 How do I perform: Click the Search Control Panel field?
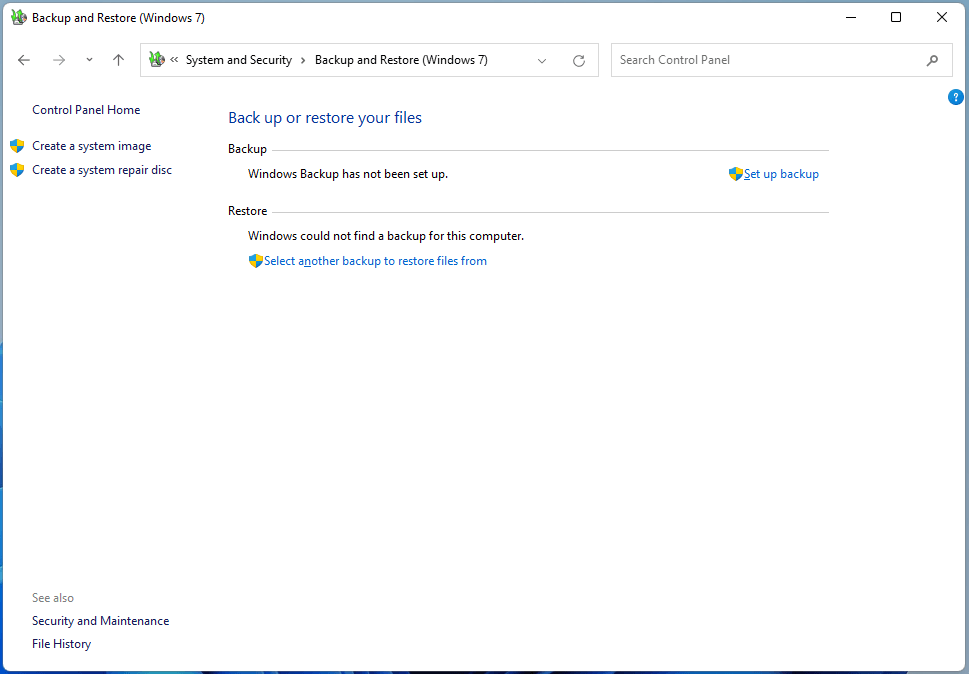[x=781, y=60]
